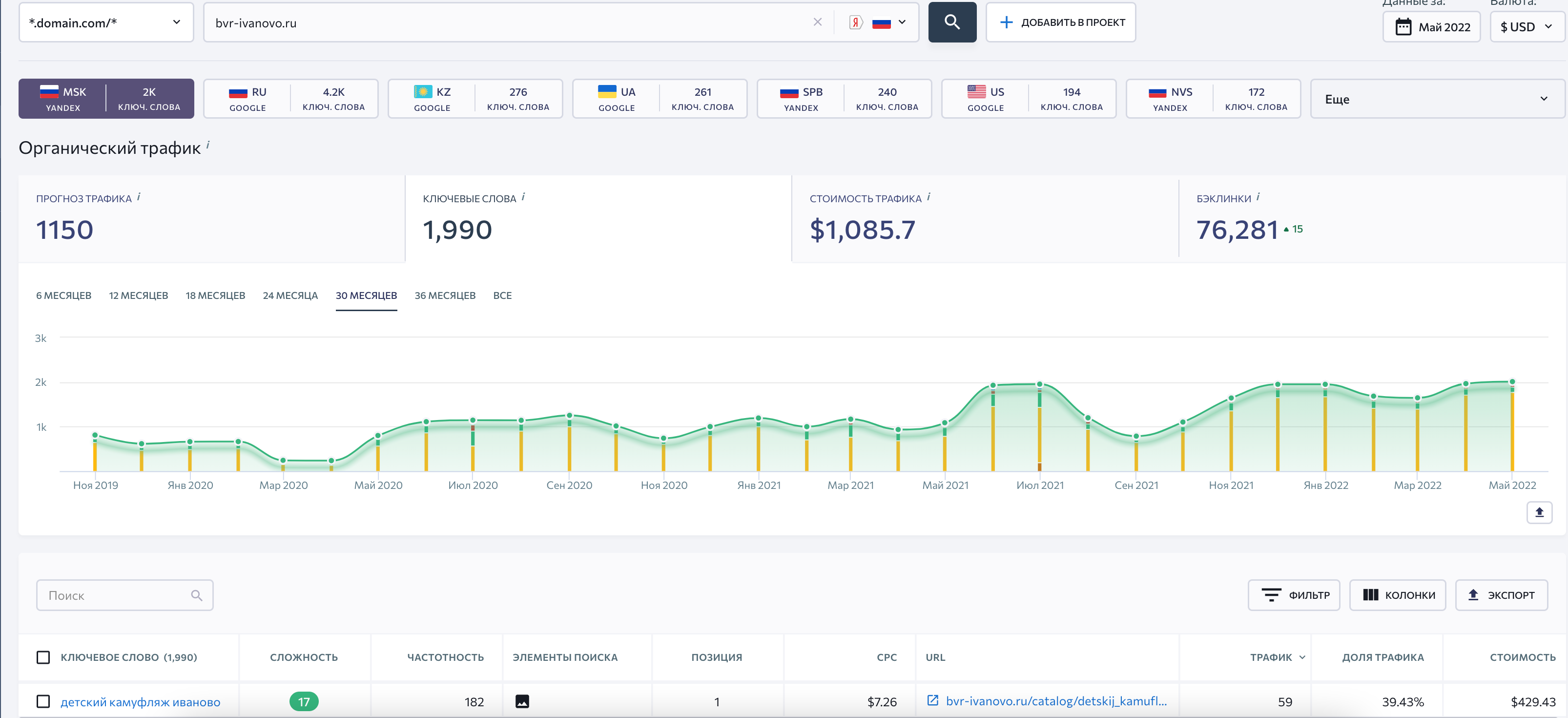
Task: Expand the Еще regions dropdown
Action: coord(1437,99)
